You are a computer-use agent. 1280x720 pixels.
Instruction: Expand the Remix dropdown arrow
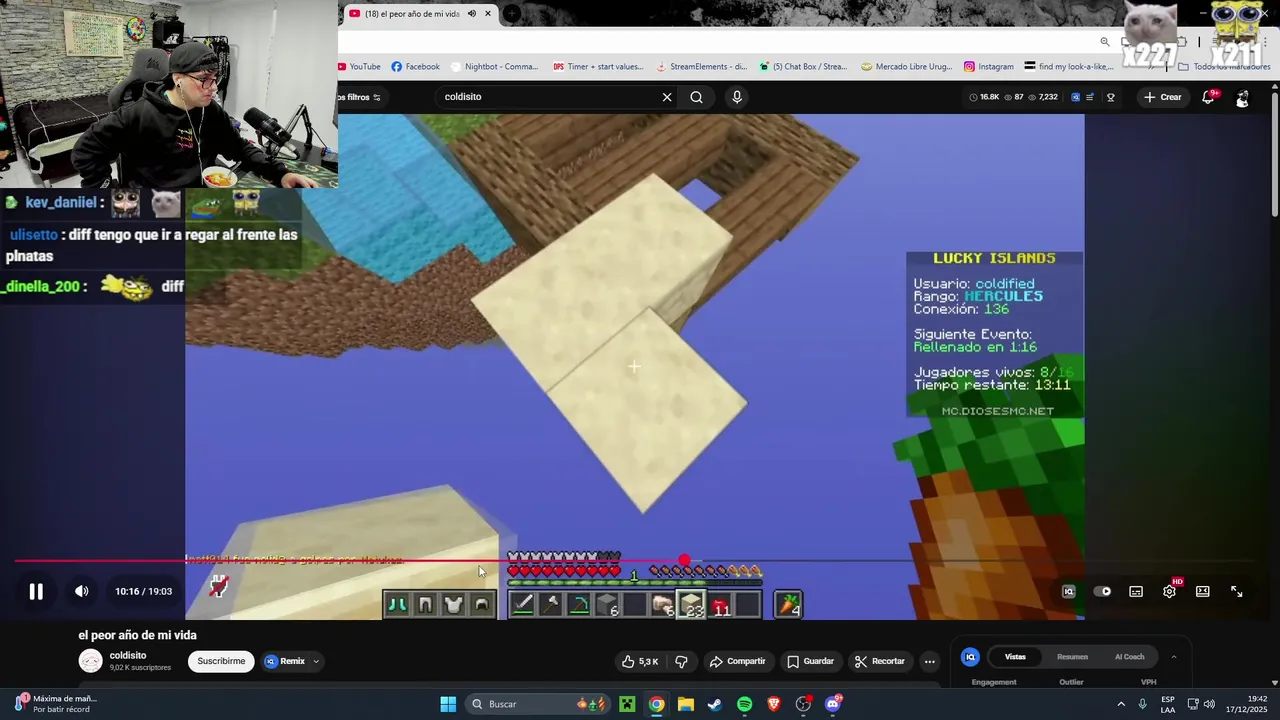(x=316, y=661)
